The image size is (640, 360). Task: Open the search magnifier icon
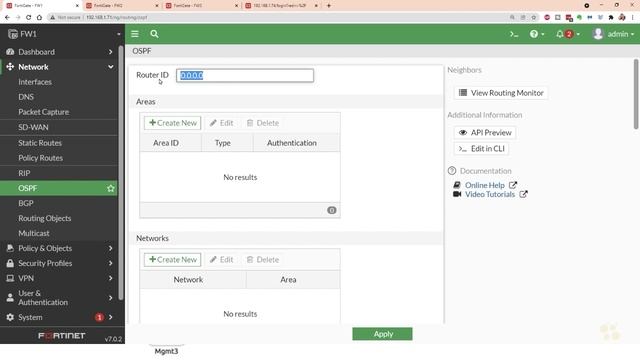click(x=154, y=34)
